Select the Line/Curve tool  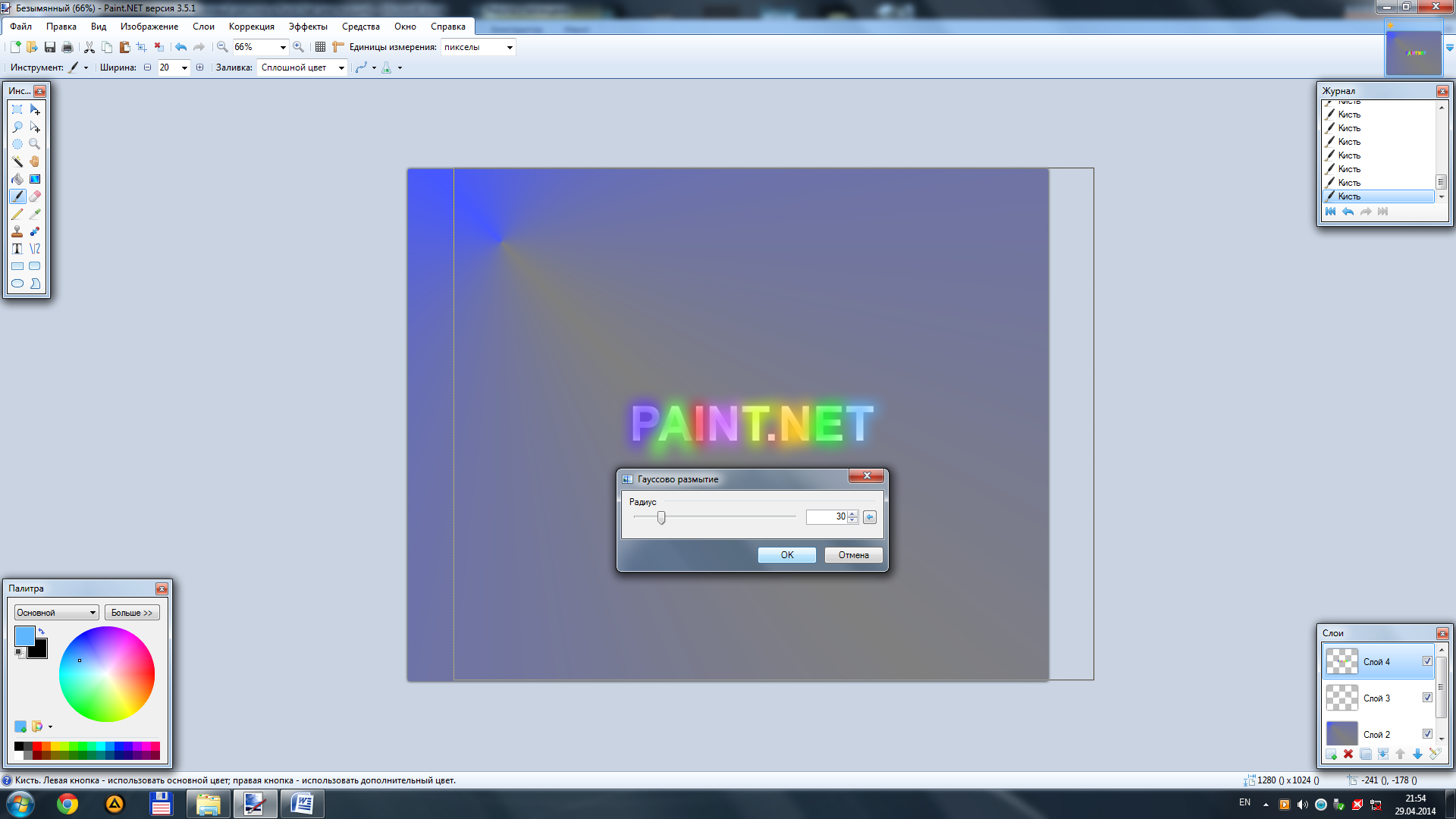[x=35, y=249]
